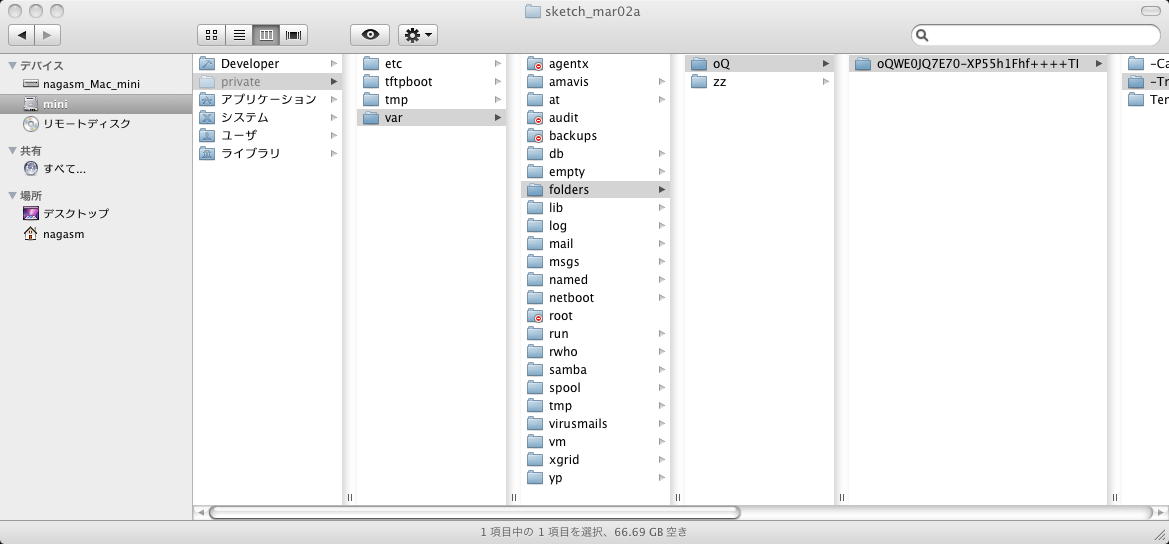Click the アプリケーション folder icon

tap(207, 99)
